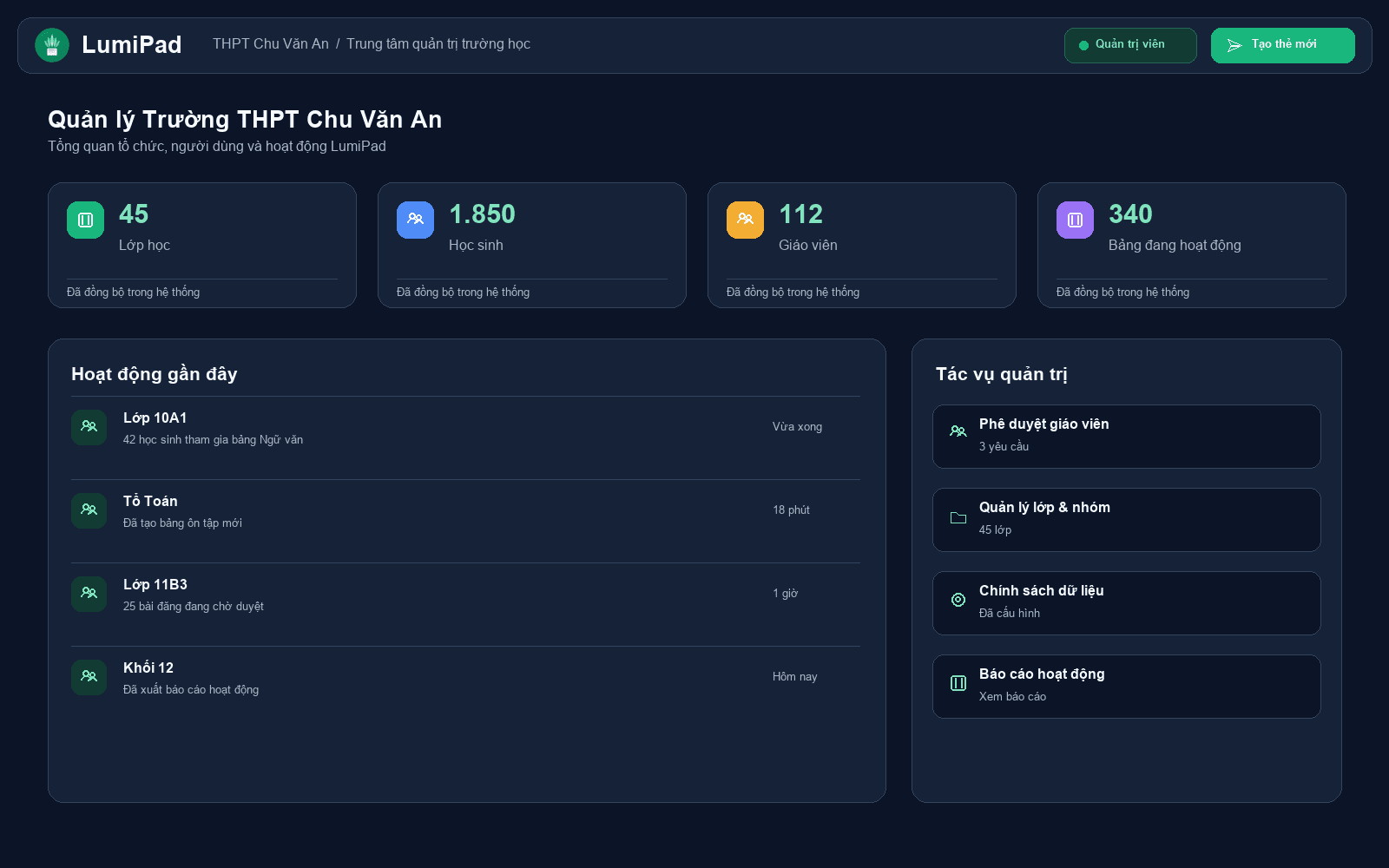Click the THPT Chu Văn An breadcrumb
The height and width of the screenshot is (868, 1389).
(271, 44)
